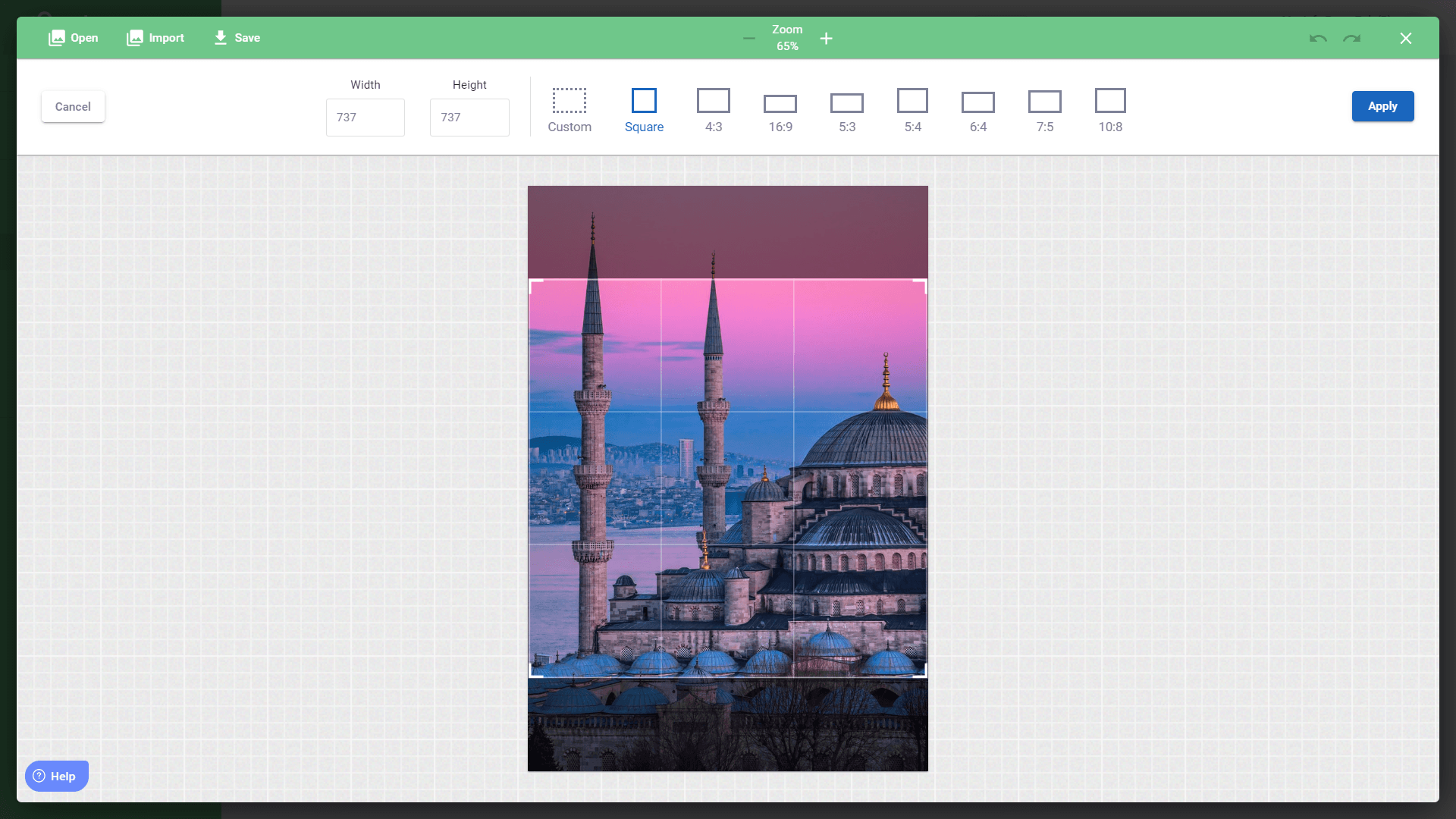This screenshot has height=819, width=1456.
Task: Apply the crop
Action: (1382, 106)
